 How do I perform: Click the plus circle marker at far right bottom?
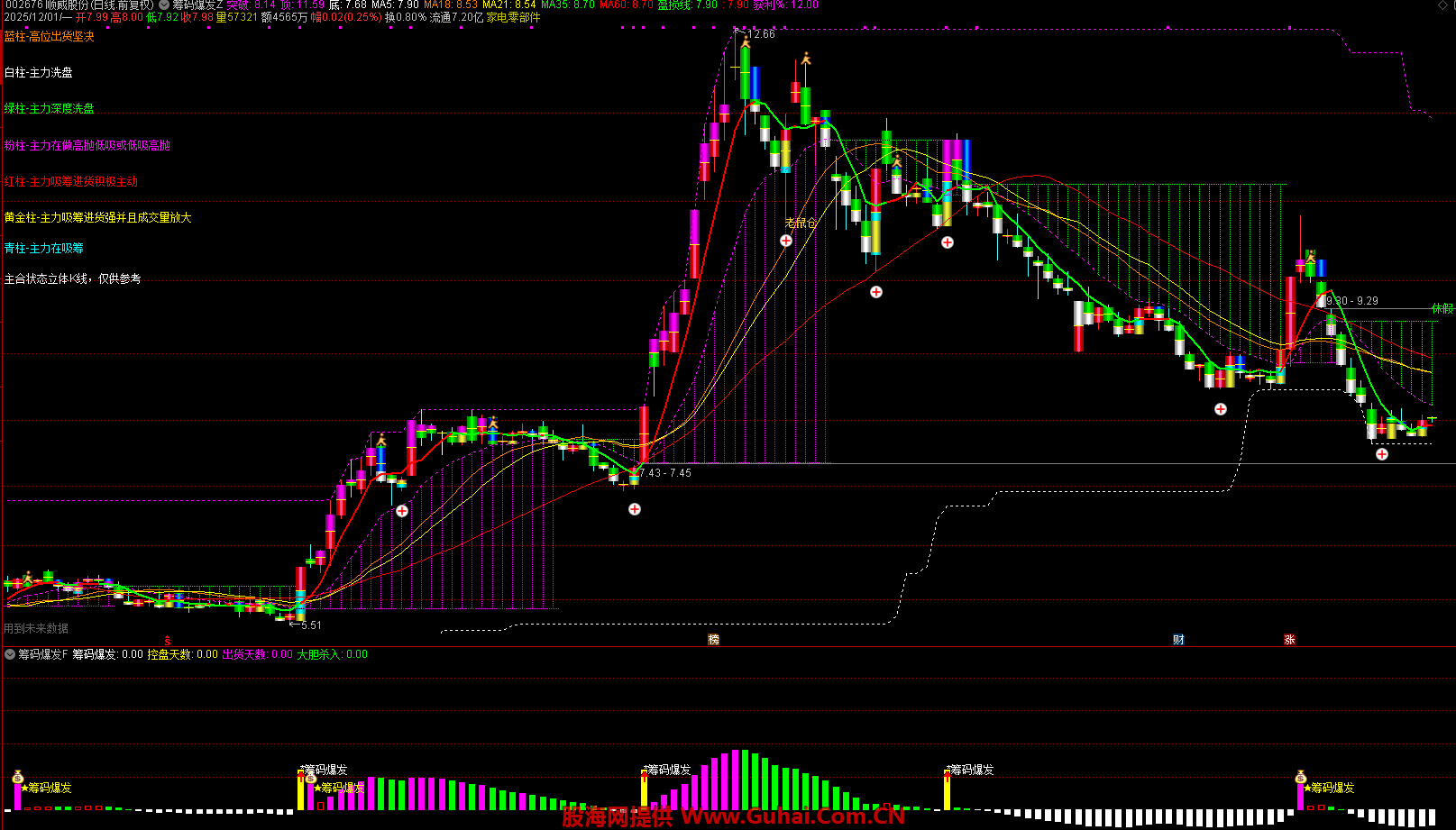(x=1382, y=454)
